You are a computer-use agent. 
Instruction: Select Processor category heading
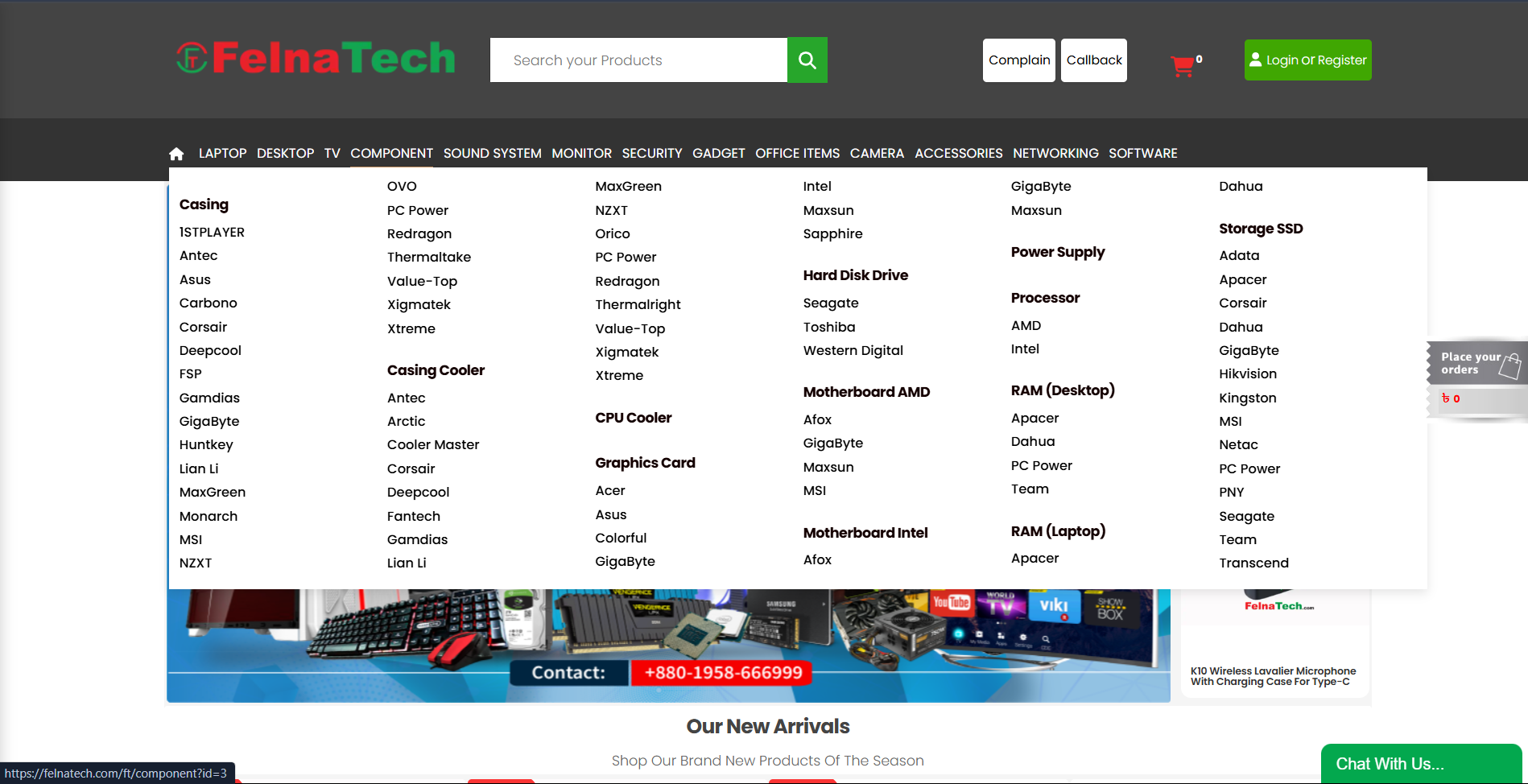pos(1045,298)
